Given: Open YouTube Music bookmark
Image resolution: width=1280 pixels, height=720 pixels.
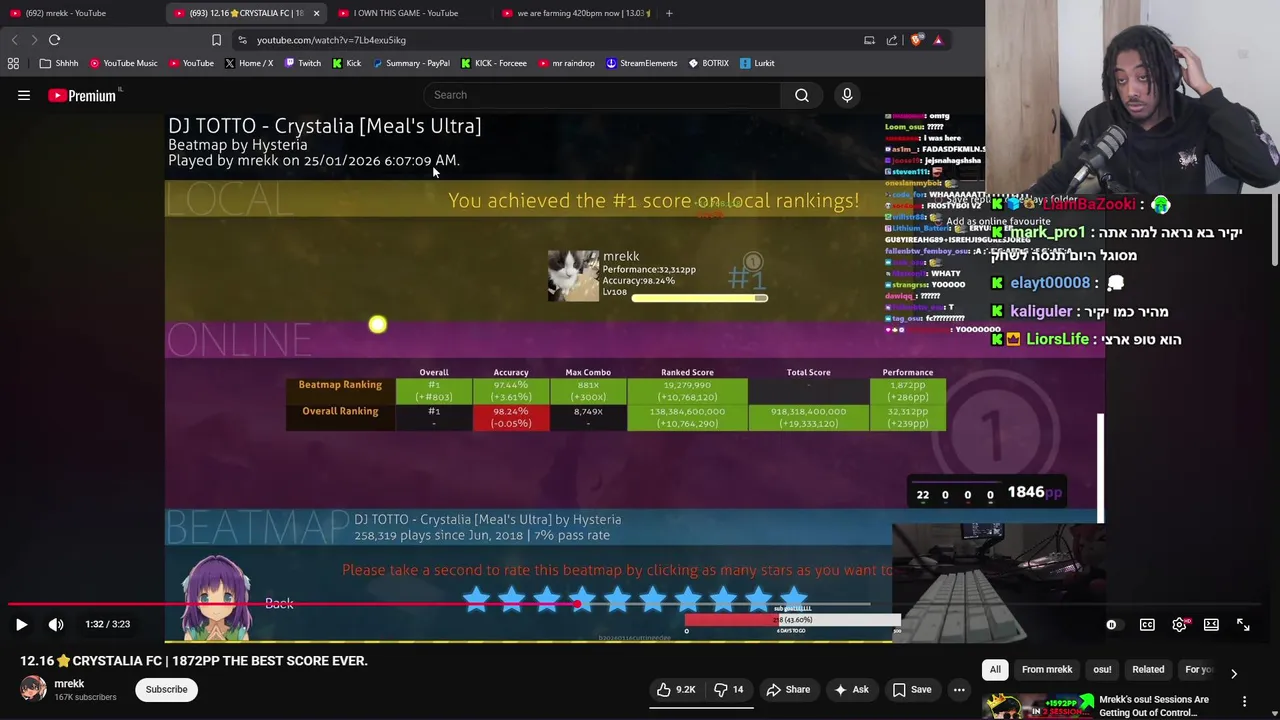Looking at the screenshot, I should [x=124, y=63].
